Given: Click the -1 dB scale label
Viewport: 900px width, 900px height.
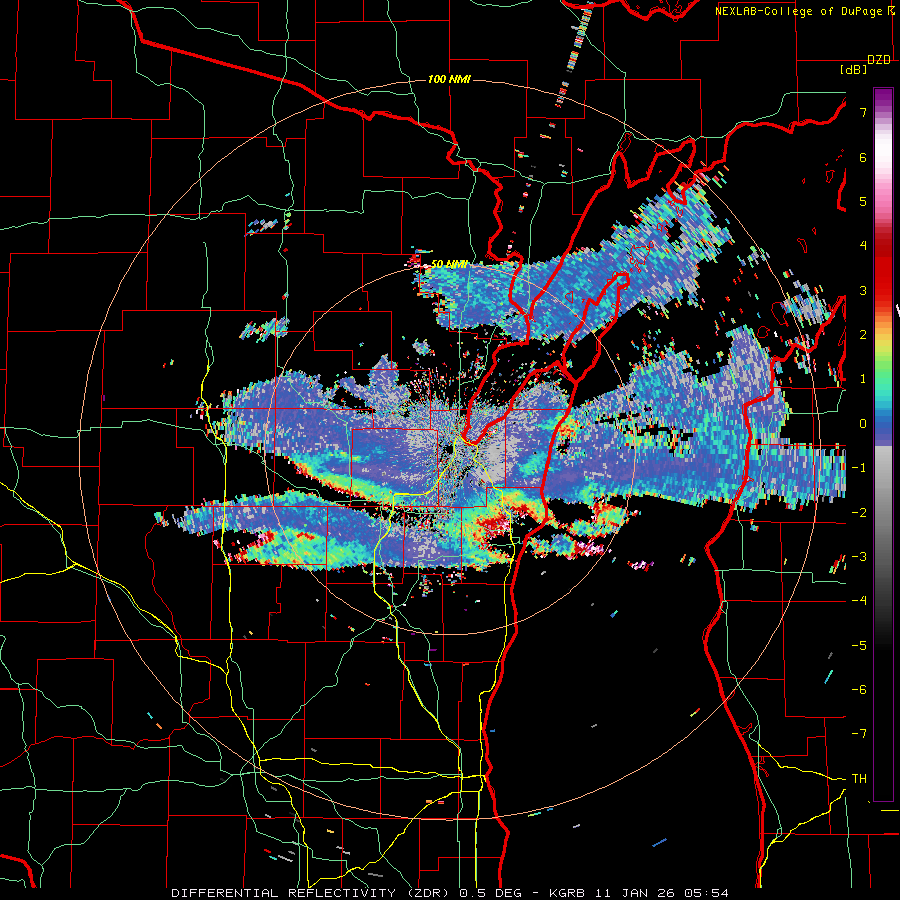Looking at the screenshot, I should click(x=859, y=468).
